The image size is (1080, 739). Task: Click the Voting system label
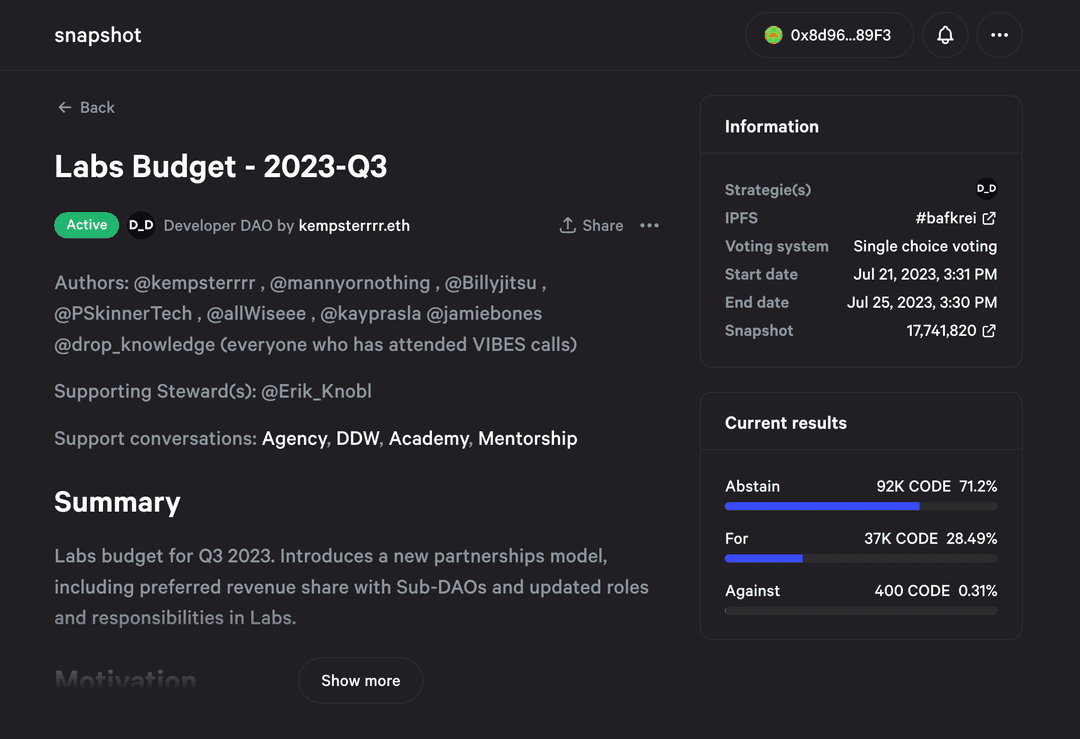777,247
